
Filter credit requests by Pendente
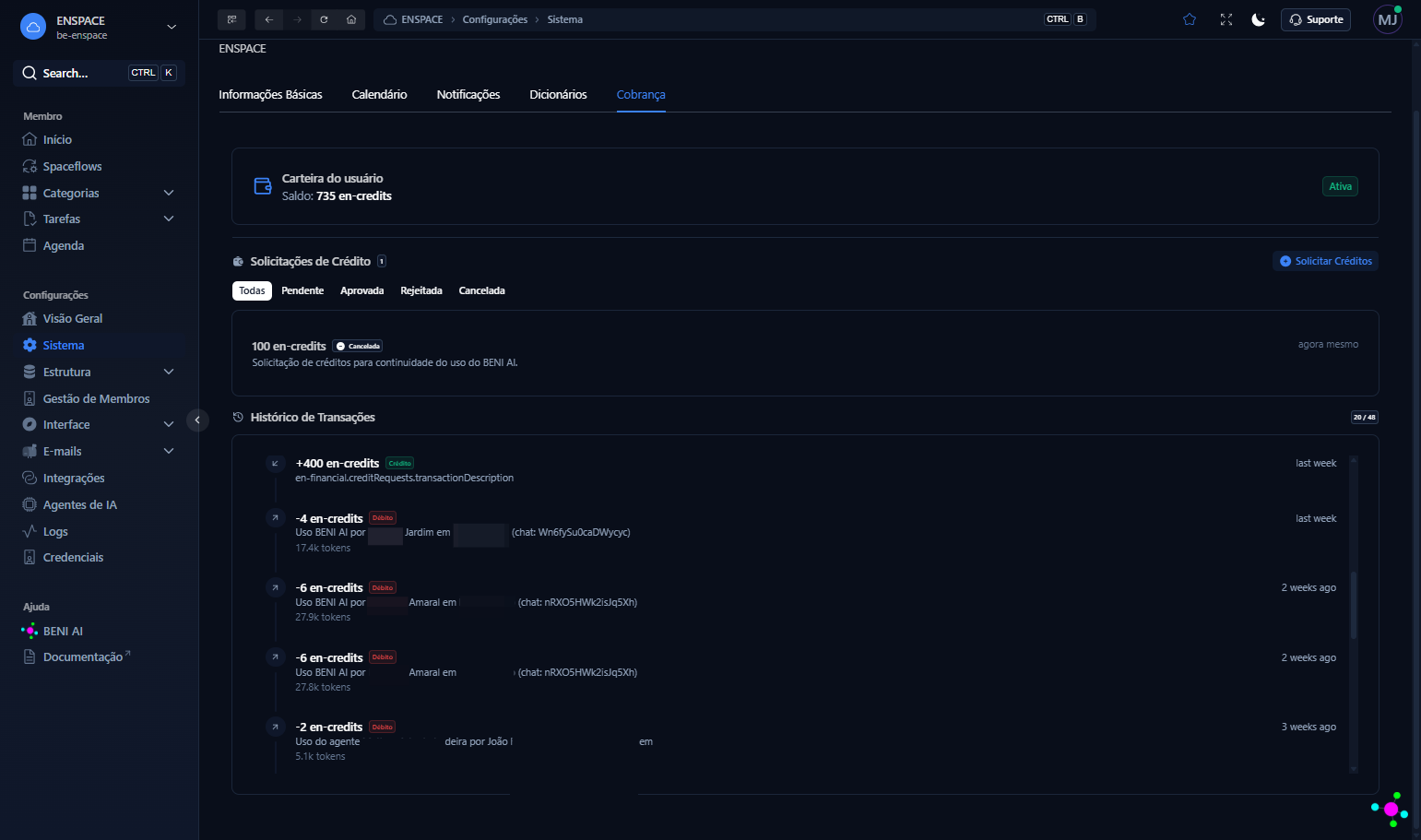coord(302,291)
